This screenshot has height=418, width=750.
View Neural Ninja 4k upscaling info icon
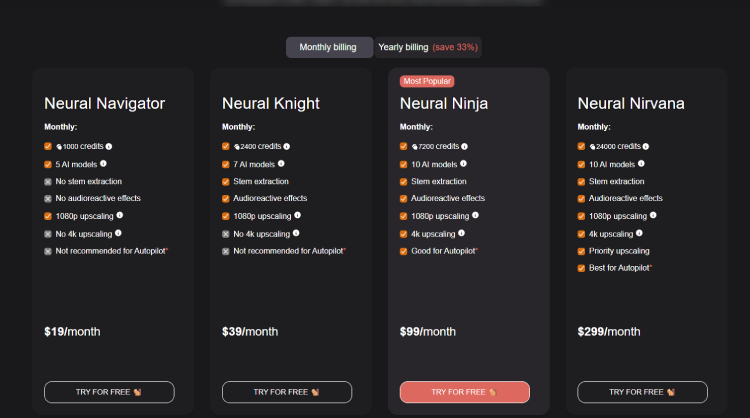(x=462, y=233)
